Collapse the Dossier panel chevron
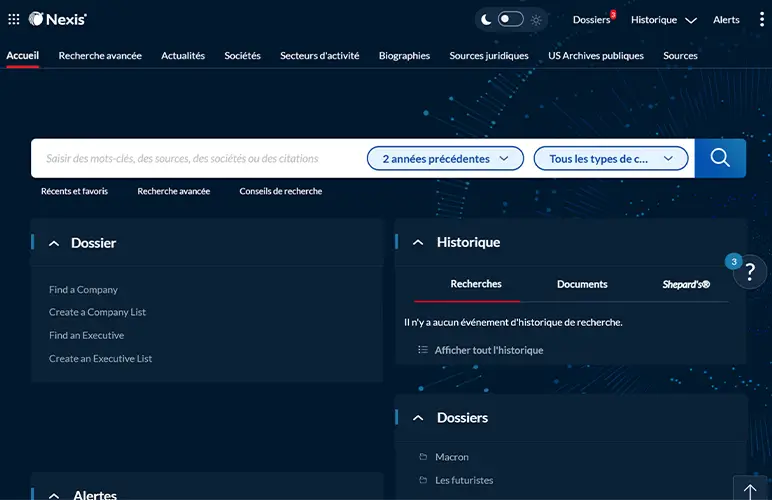Viewport: 772px width, 500px height. [54, 243]
